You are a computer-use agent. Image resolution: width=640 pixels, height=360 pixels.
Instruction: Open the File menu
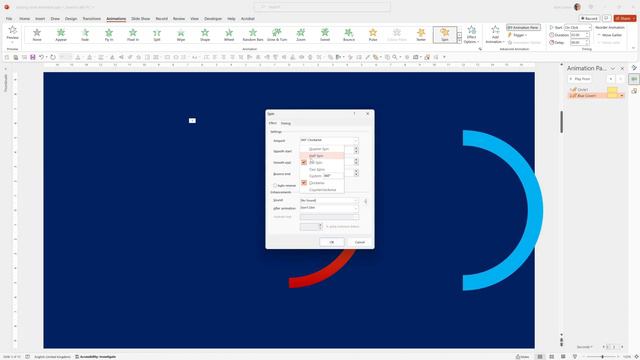[x=9, y=19]
